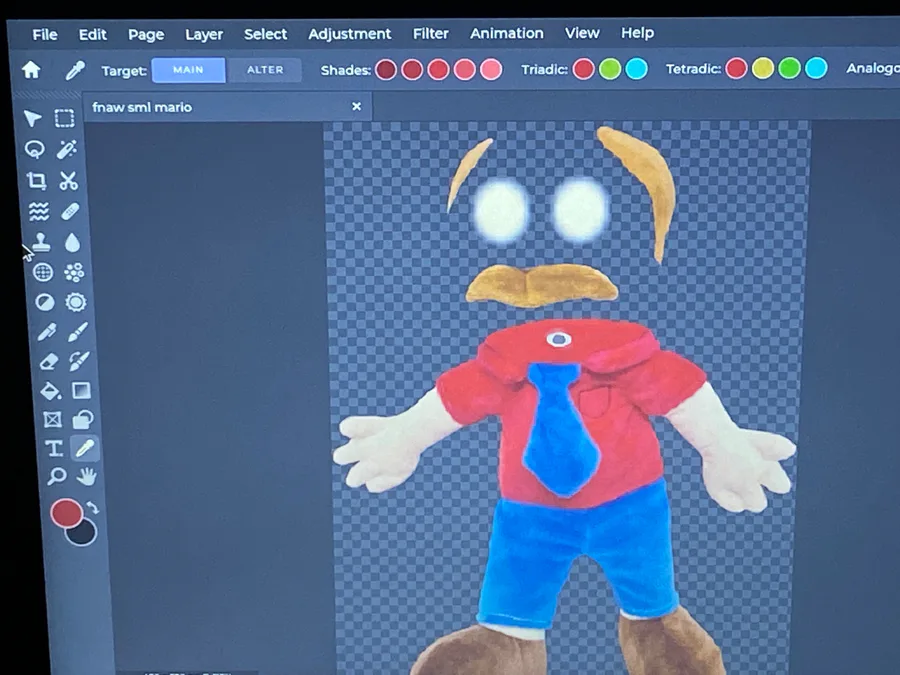Select the bandage Heal tool
900x675 pixels.
tap(70, 212)
